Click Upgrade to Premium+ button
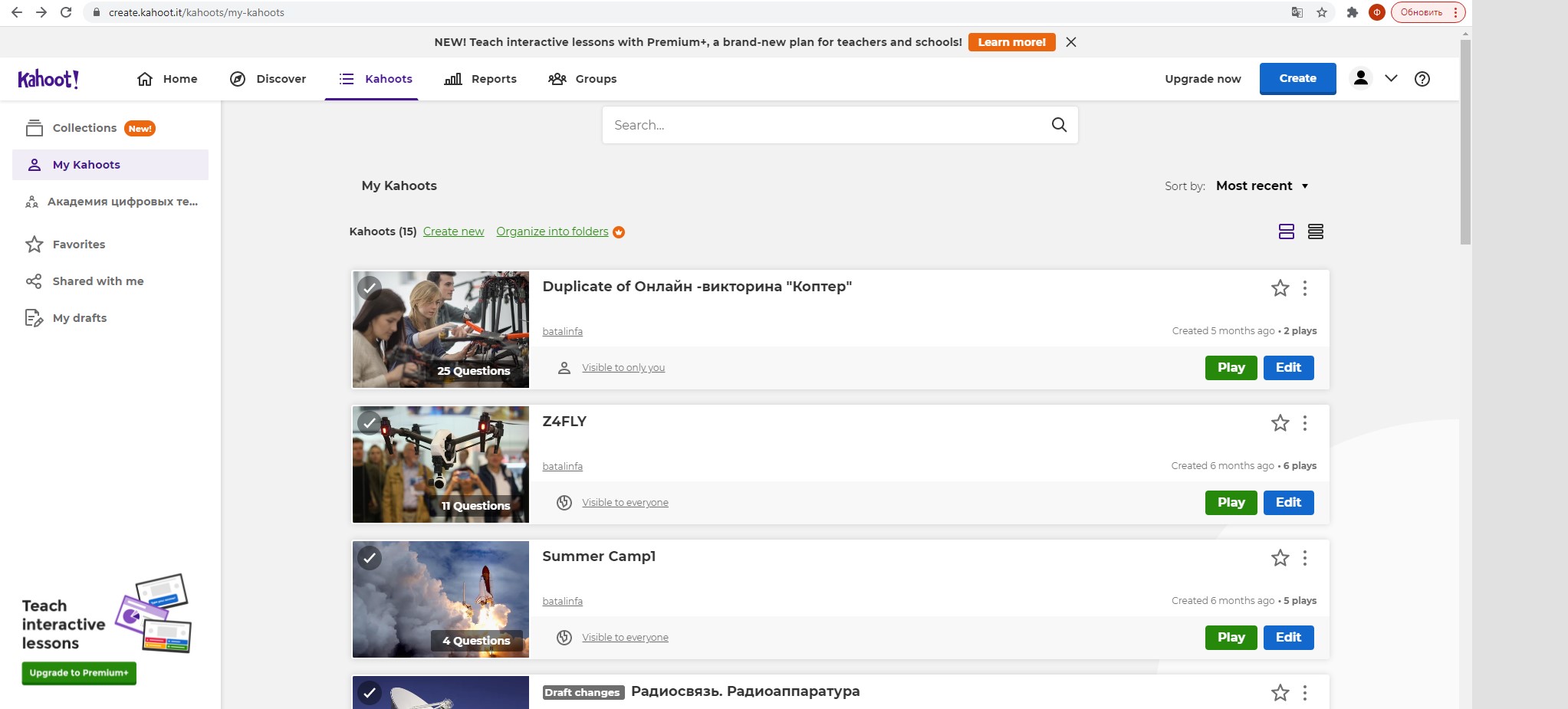The width and height of the screenshot is (1568, 709). (x=79, y=673)
